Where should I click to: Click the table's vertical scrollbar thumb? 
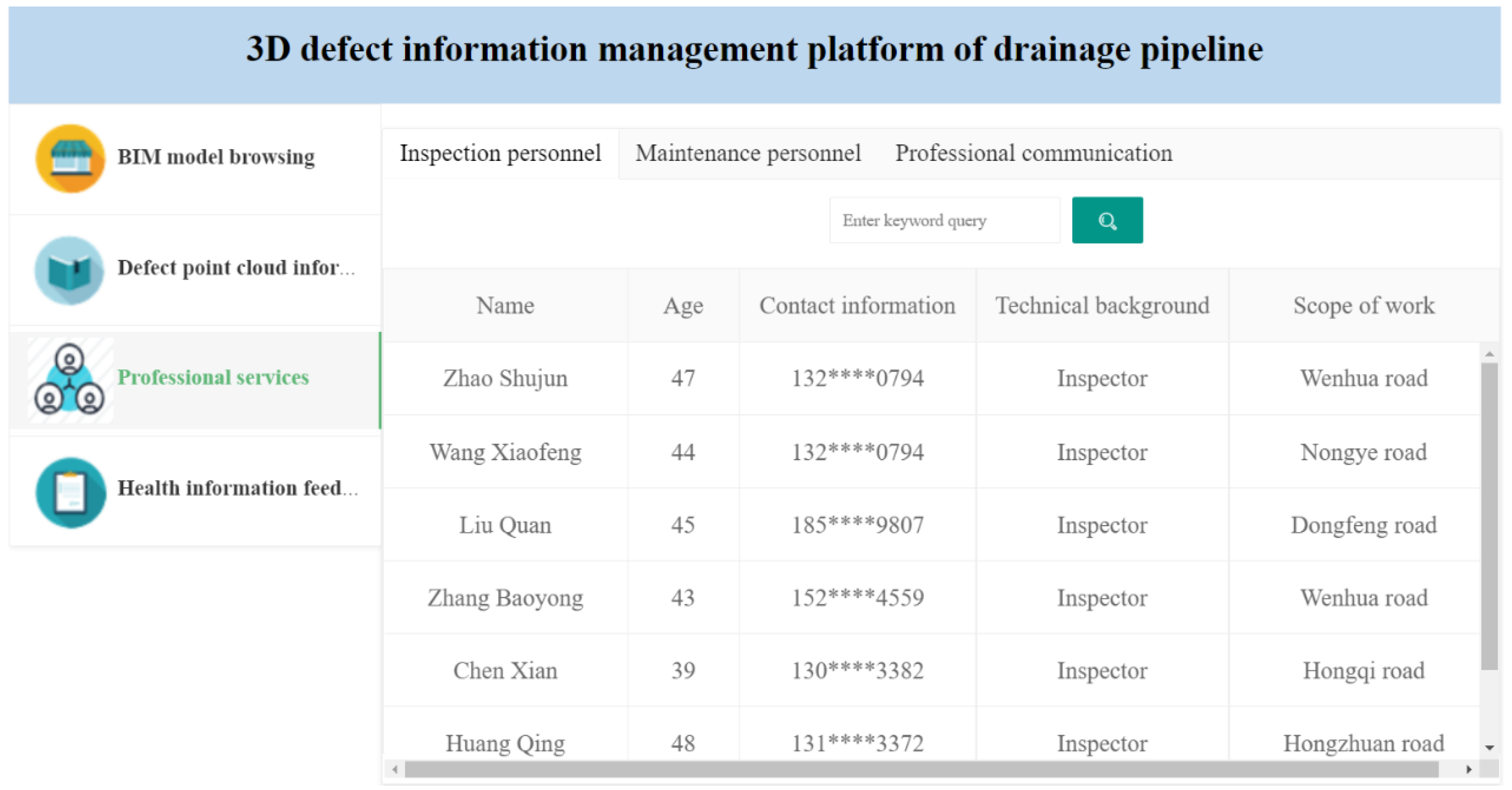(1489, 517)
